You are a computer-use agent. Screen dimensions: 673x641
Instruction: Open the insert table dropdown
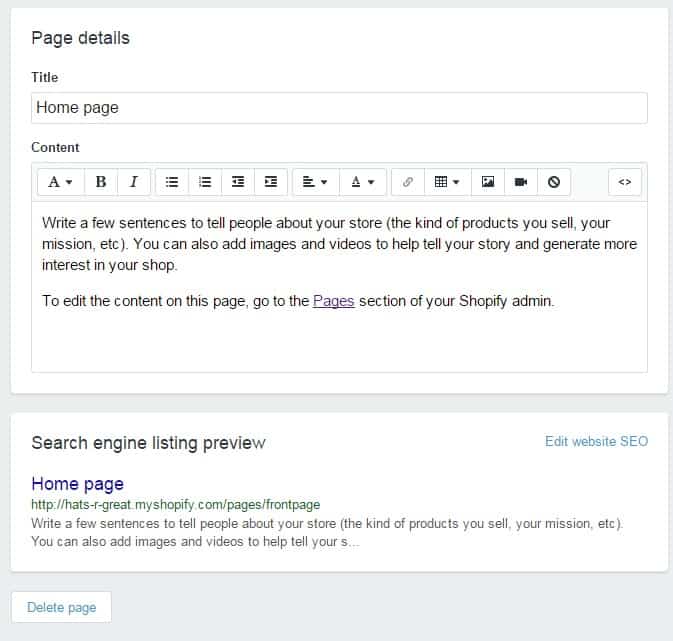coord(447,182)
